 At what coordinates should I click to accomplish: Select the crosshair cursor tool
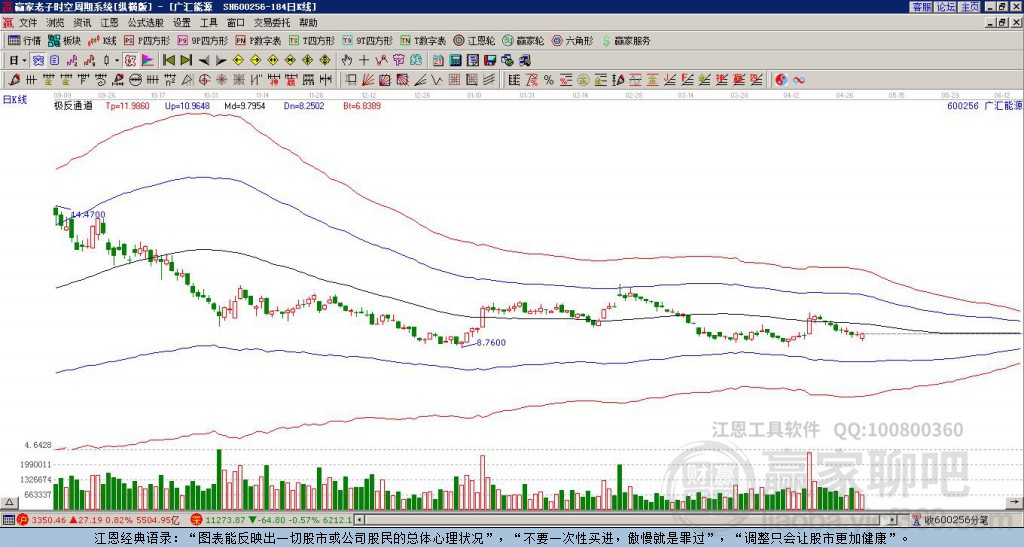click(x=364, y=60)
